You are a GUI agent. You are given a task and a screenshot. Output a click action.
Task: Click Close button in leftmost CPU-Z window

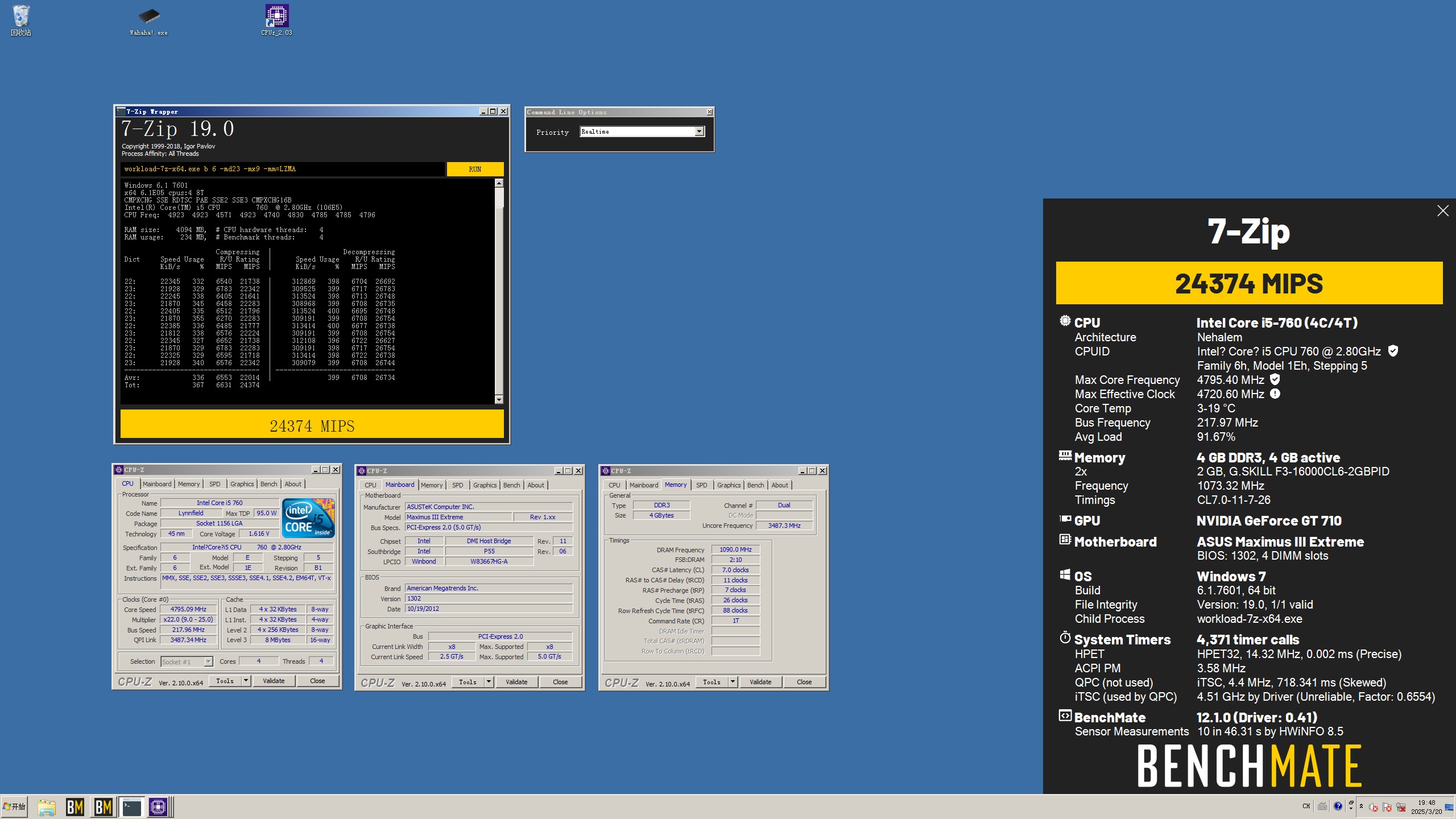(x=317, y=681)
